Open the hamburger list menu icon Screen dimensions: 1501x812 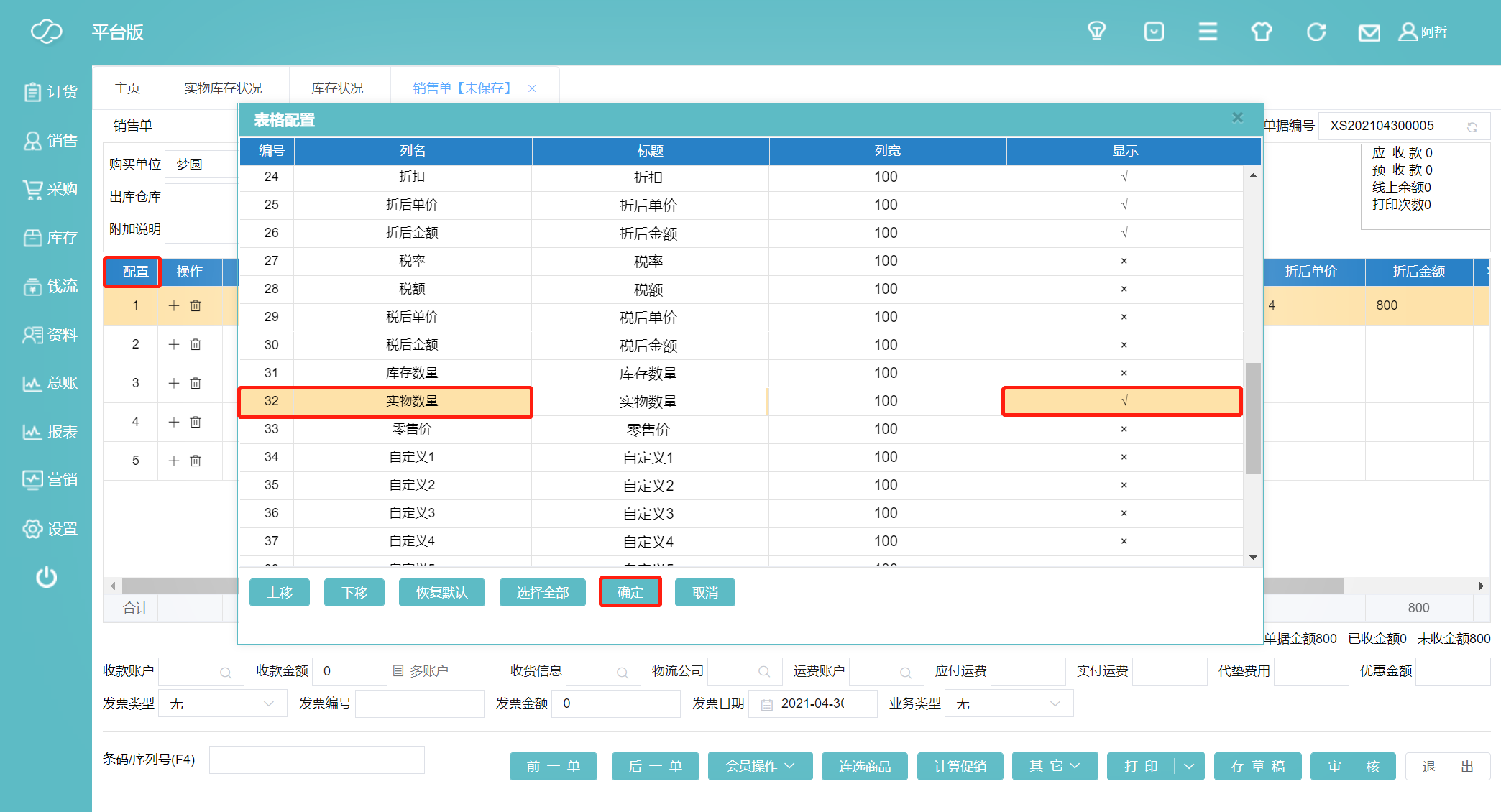tap(1208, 32)
